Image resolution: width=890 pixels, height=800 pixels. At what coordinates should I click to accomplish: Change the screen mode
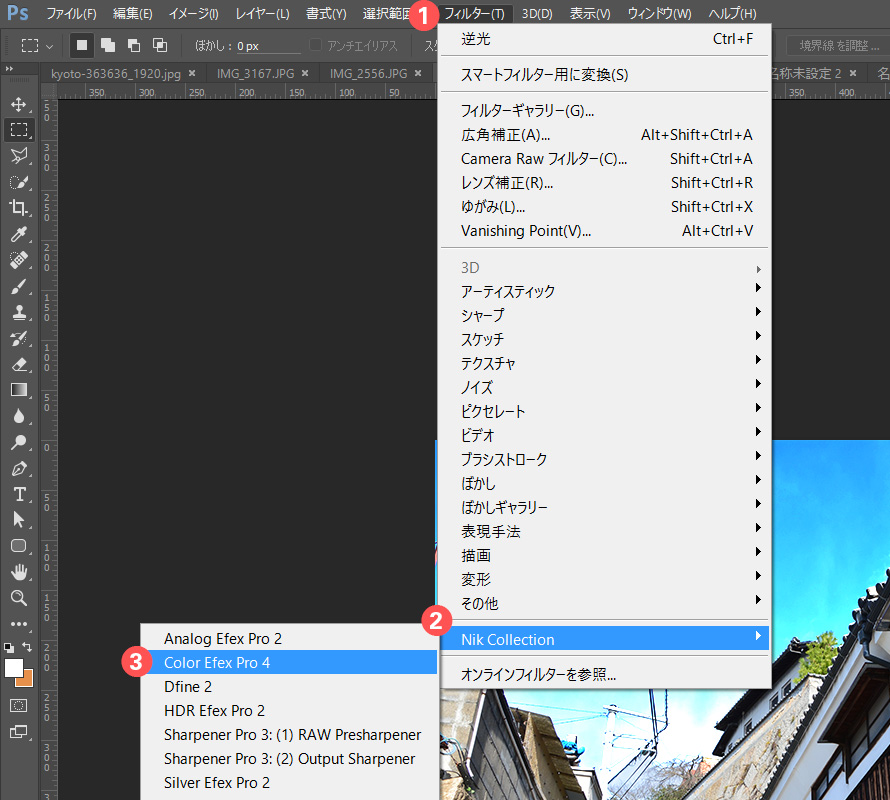(x=19, y=732)
